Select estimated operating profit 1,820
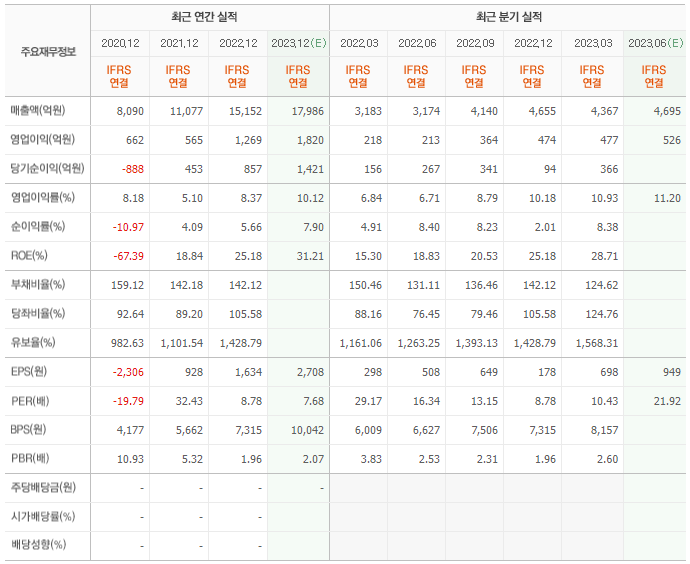 (x=310, y=140)
